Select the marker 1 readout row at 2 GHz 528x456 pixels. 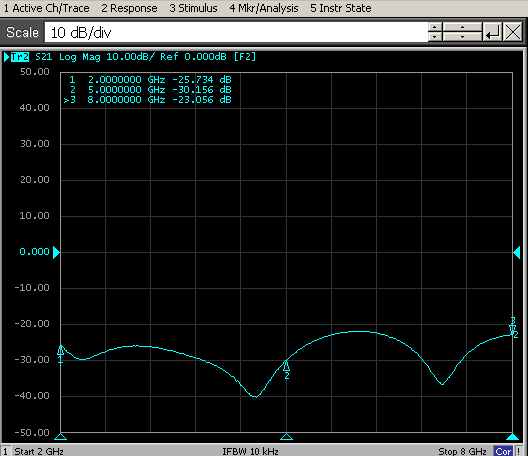pyautogui.click(x=150, y=80)
